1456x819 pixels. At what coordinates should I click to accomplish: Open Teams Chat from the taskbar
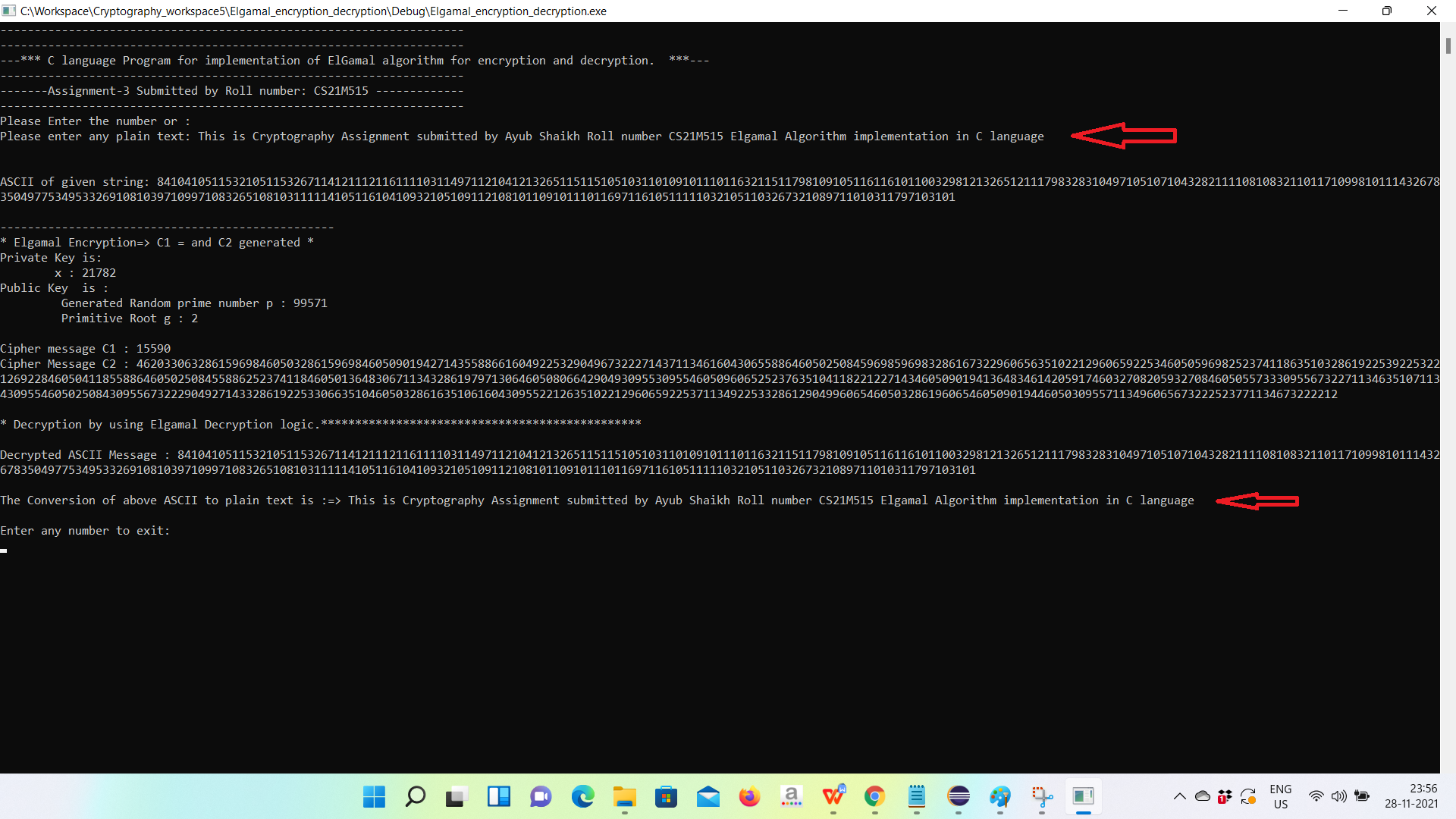pyautogui.click(x=541, y=797)
